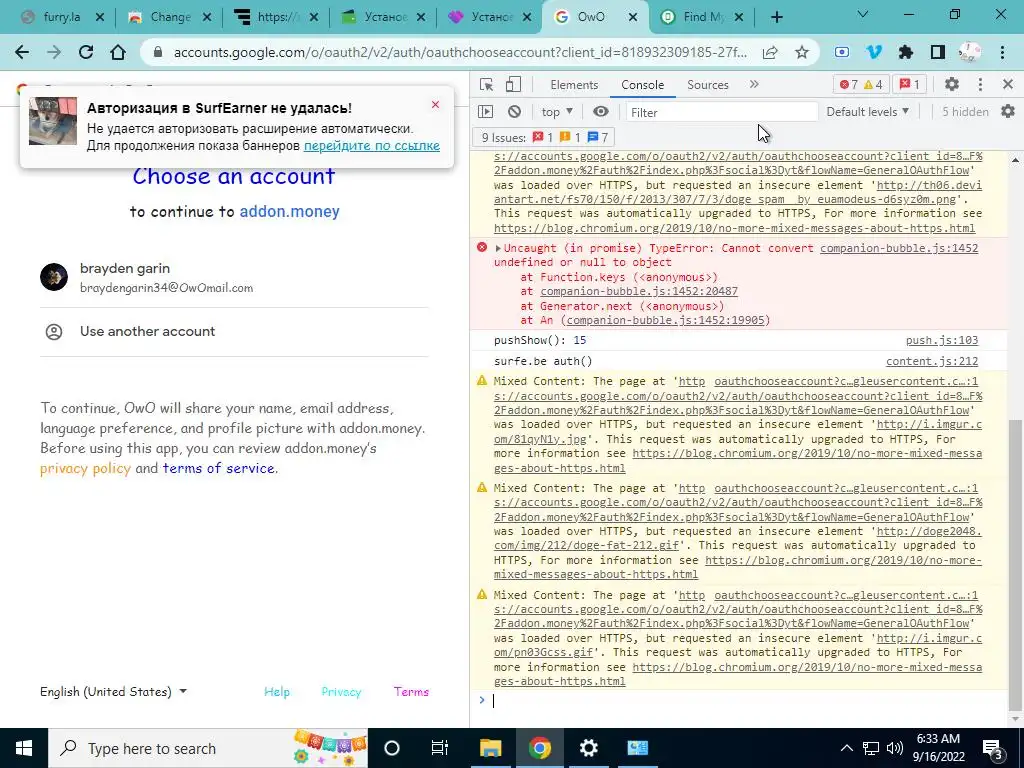Open the Extensions puzzle-piece menu
1024x768 pixels.
pyautogui.click(x=906, y=52)
